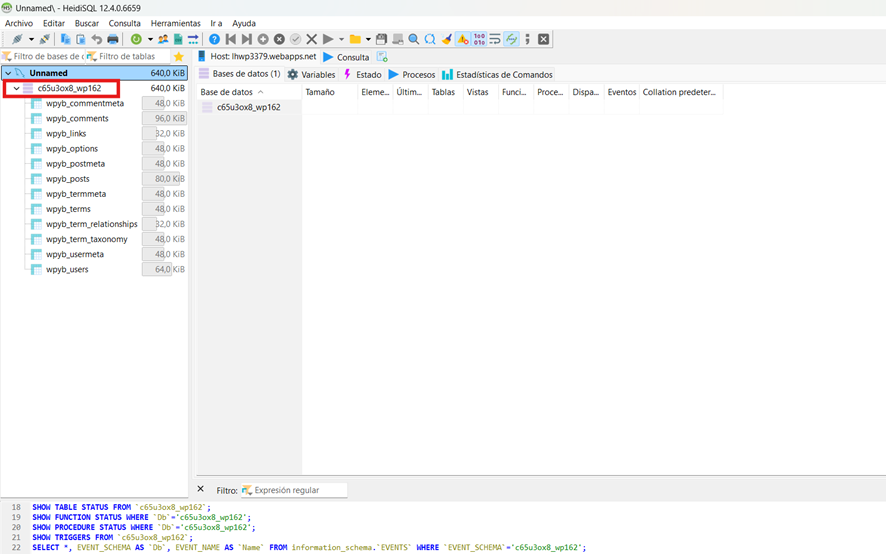Click the Expresión regular filter field
Viewport: 886px width, 554px height.
point(294,490)
